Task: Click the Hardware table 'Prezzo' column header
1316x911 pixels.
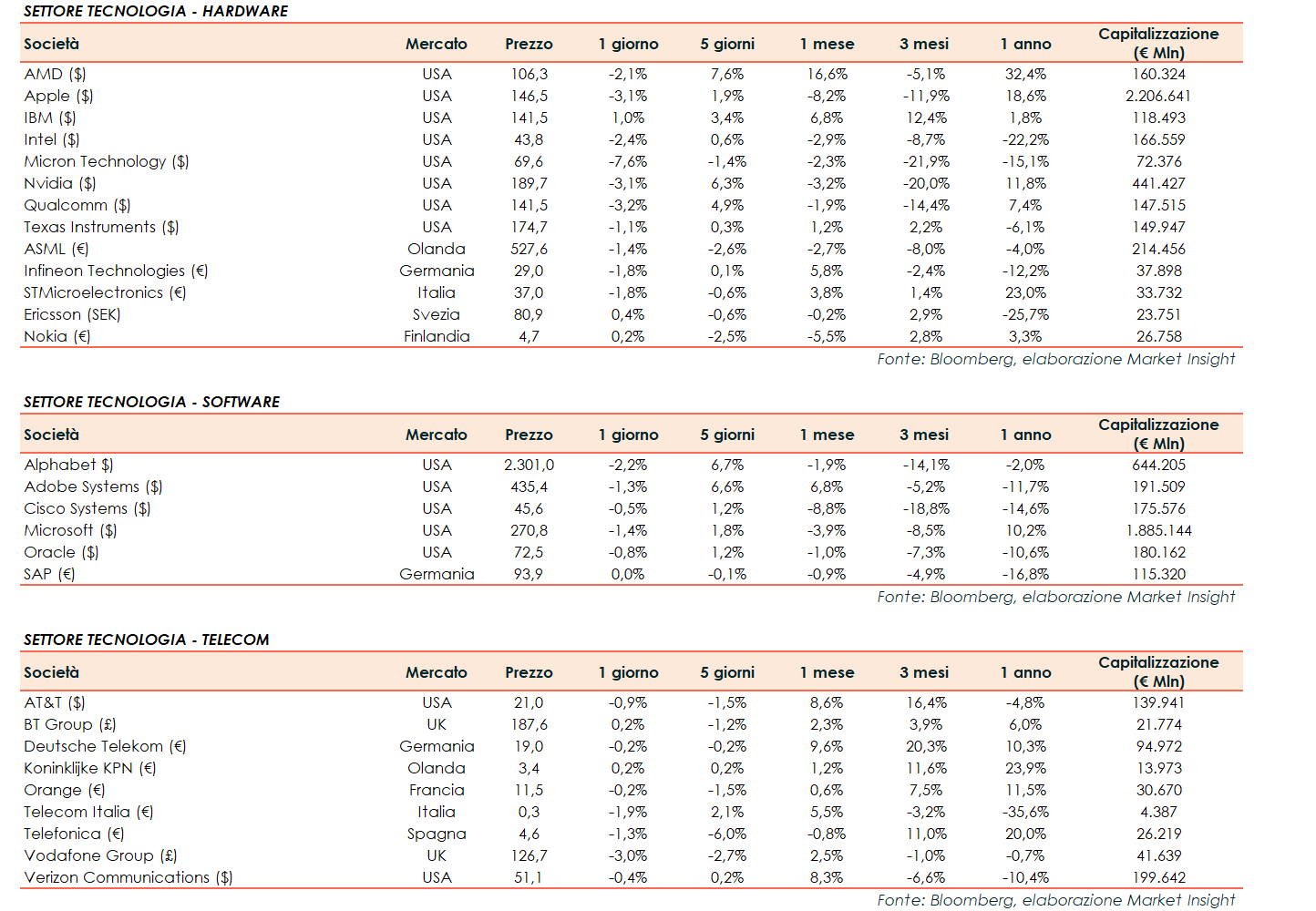Action: 529,44
